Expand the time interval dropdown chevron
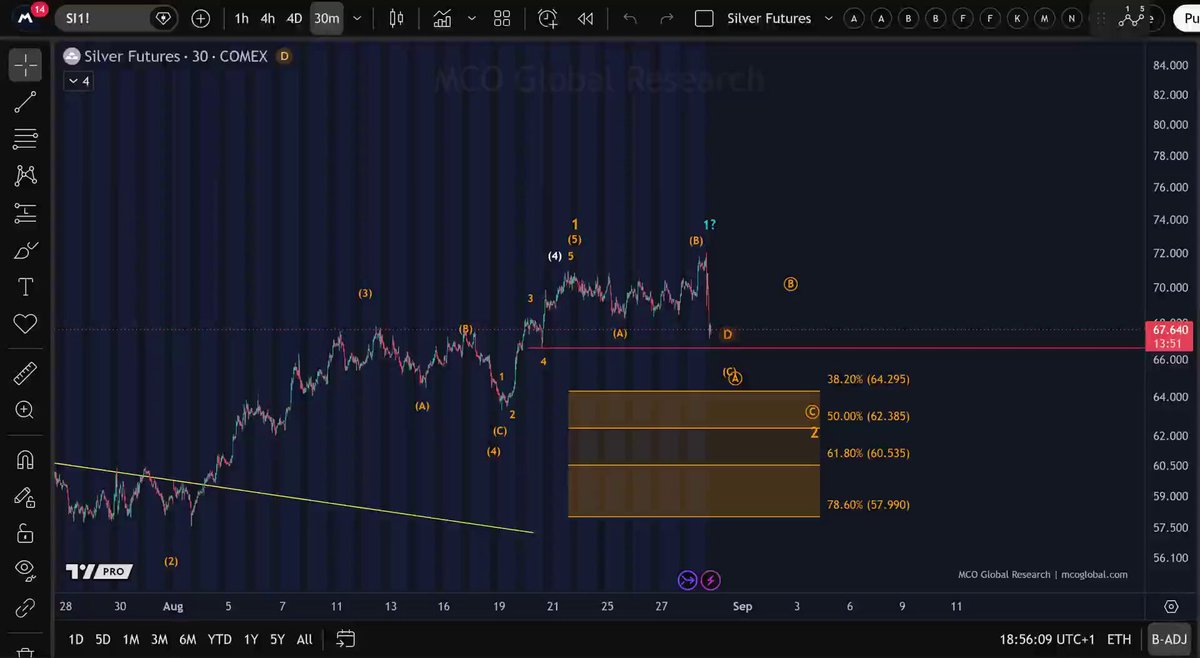Image resolution: width=1200 pixels, height=658 pixels. (x=357, y=18)
